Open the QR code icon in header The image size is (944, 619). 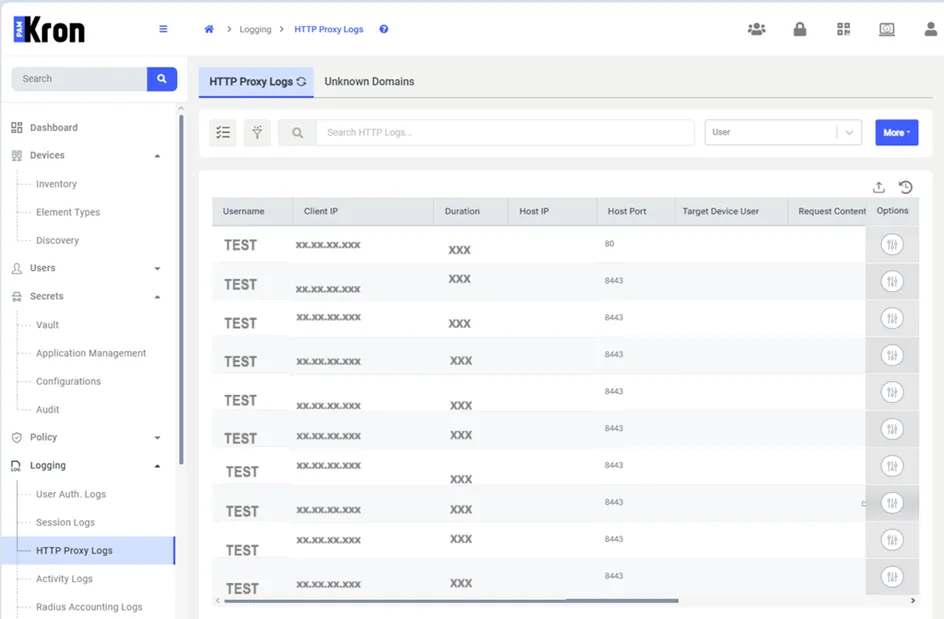point(843,29)
